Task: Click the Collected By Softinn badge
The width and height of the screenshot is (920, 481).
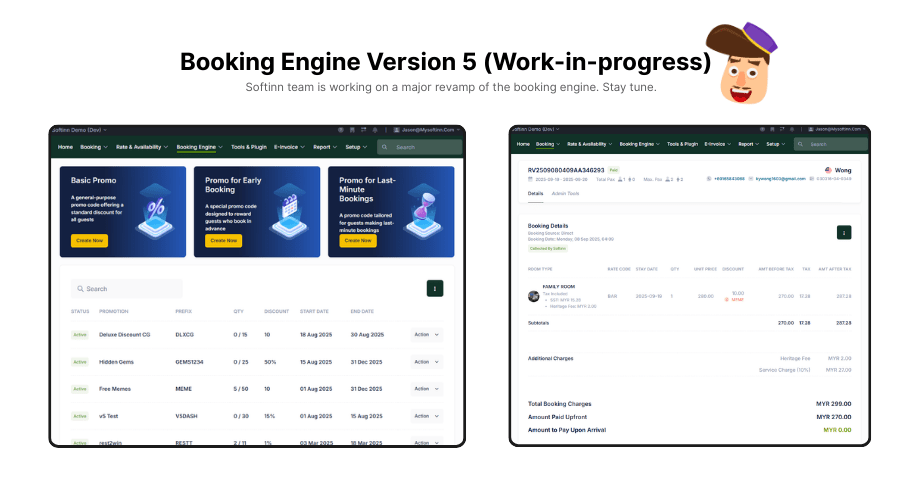Action: [x=548, y=249]
